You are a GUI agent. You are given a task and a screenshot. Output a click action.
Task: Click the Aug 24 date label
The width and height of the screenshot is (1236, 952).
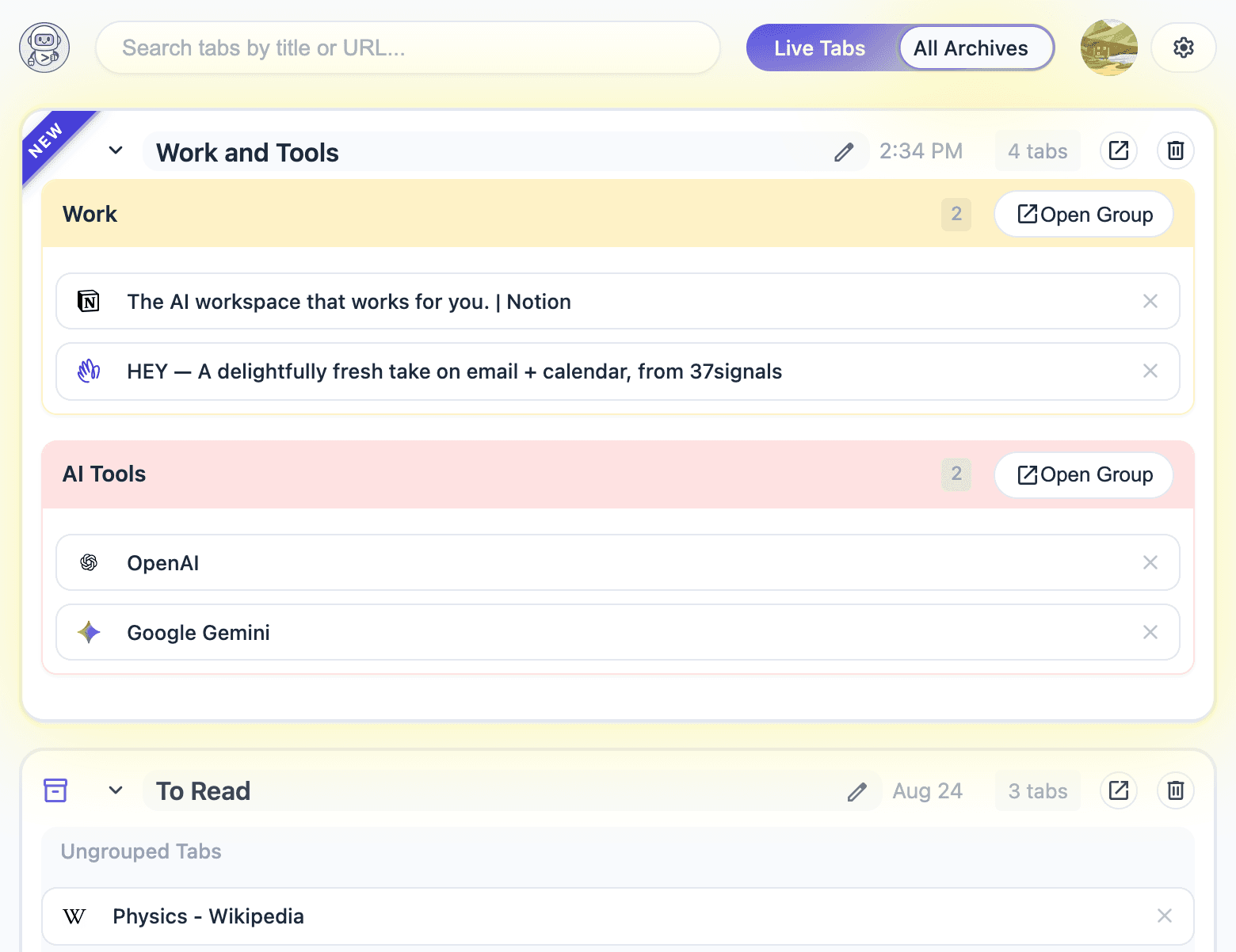click(927, 790)
